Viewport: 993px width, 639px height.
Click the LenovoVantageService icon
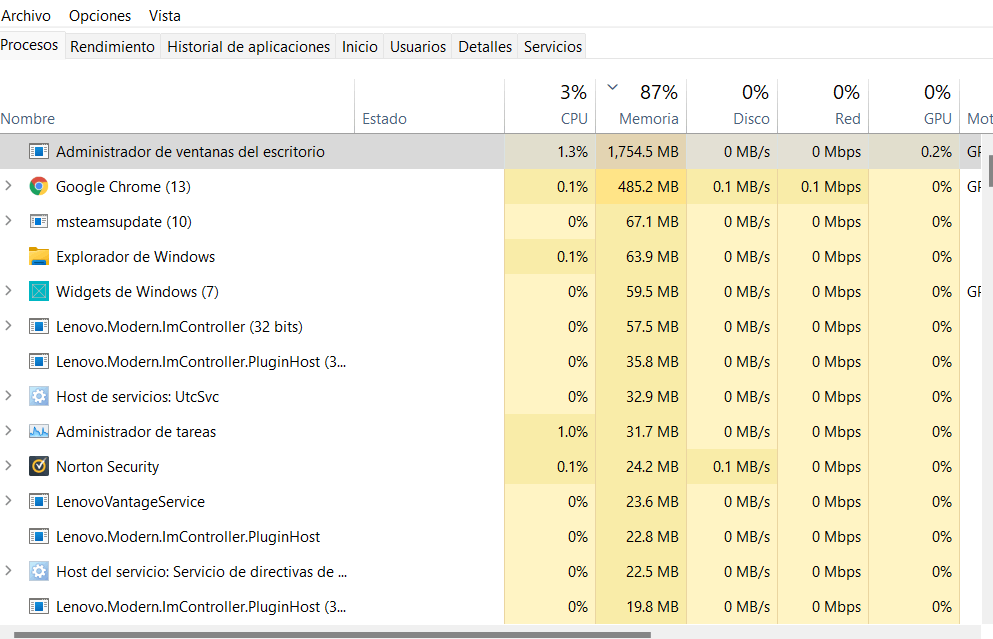click(x=39, y=502)
